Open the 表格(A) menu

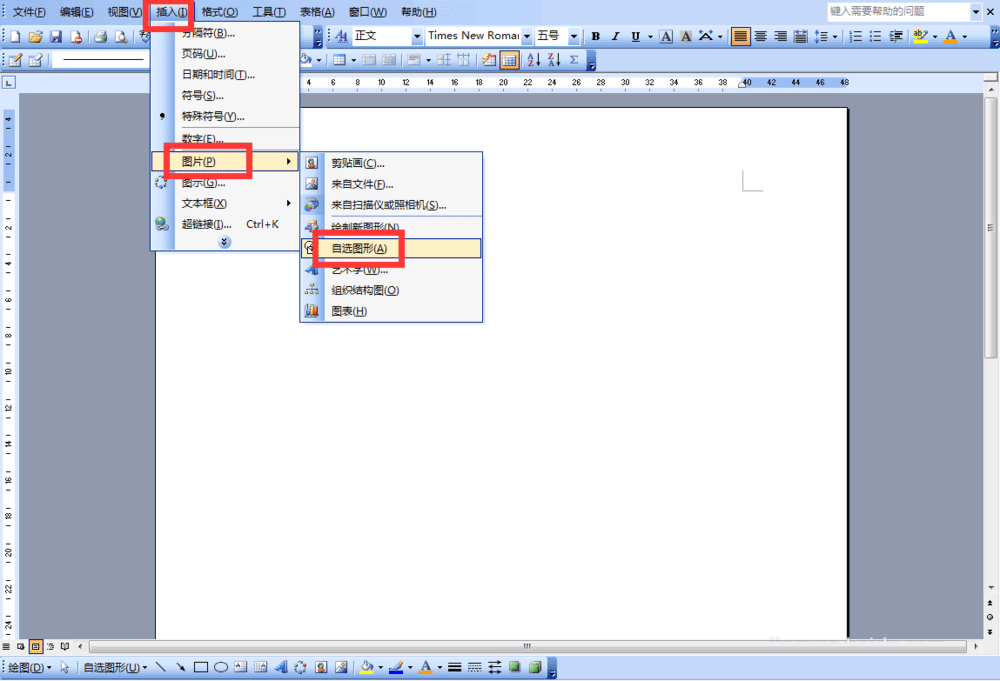point(317,11)
